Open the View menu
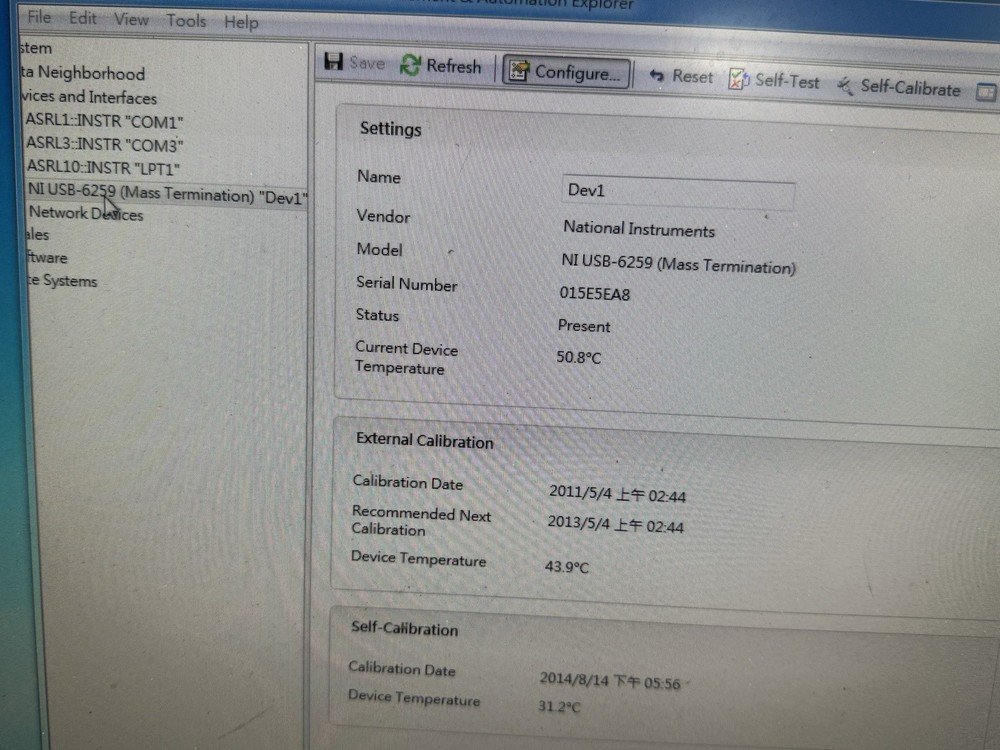1000x750 pixels. 131,19
